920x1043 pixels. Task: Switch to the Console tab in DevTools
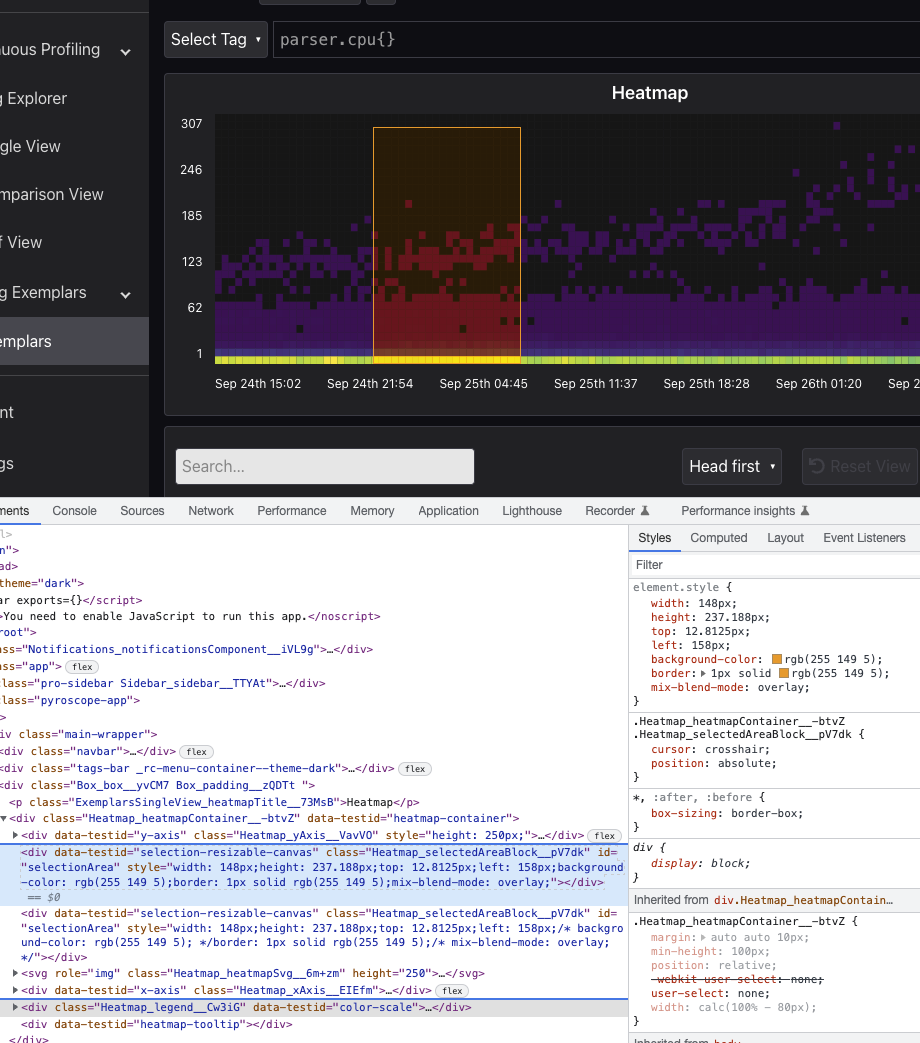74,511
